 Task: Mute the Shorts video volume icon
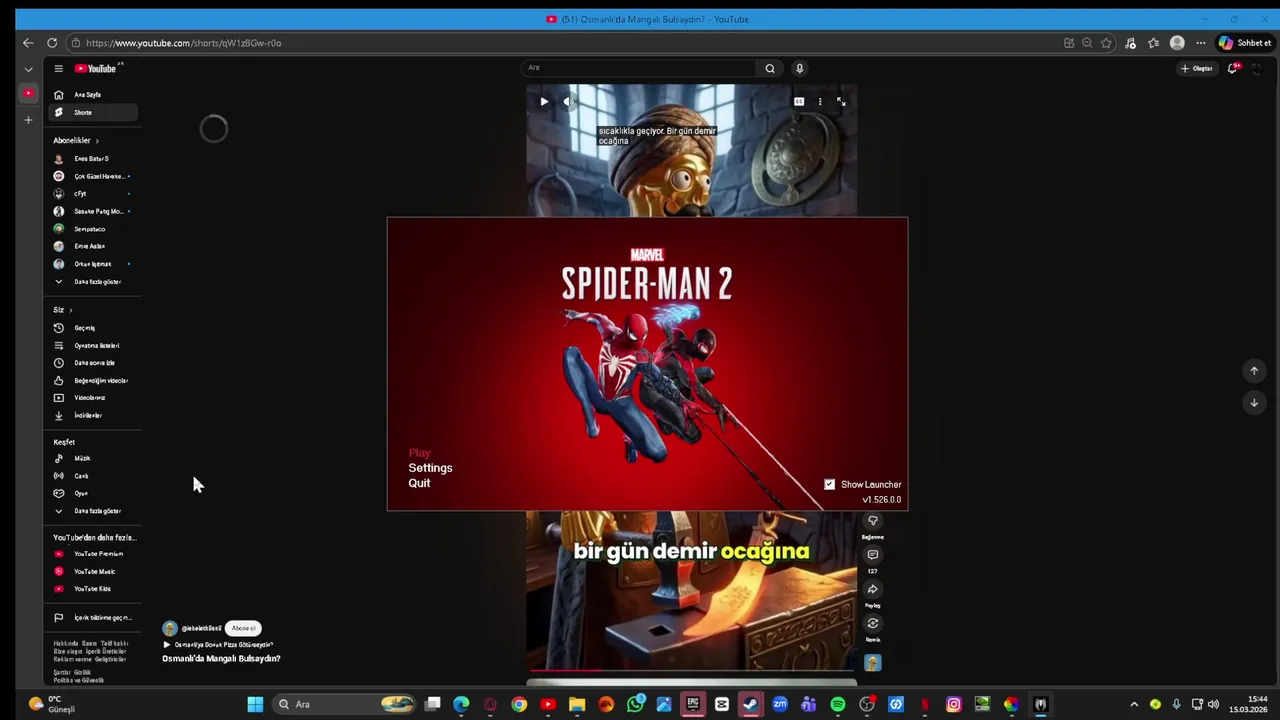568,101
